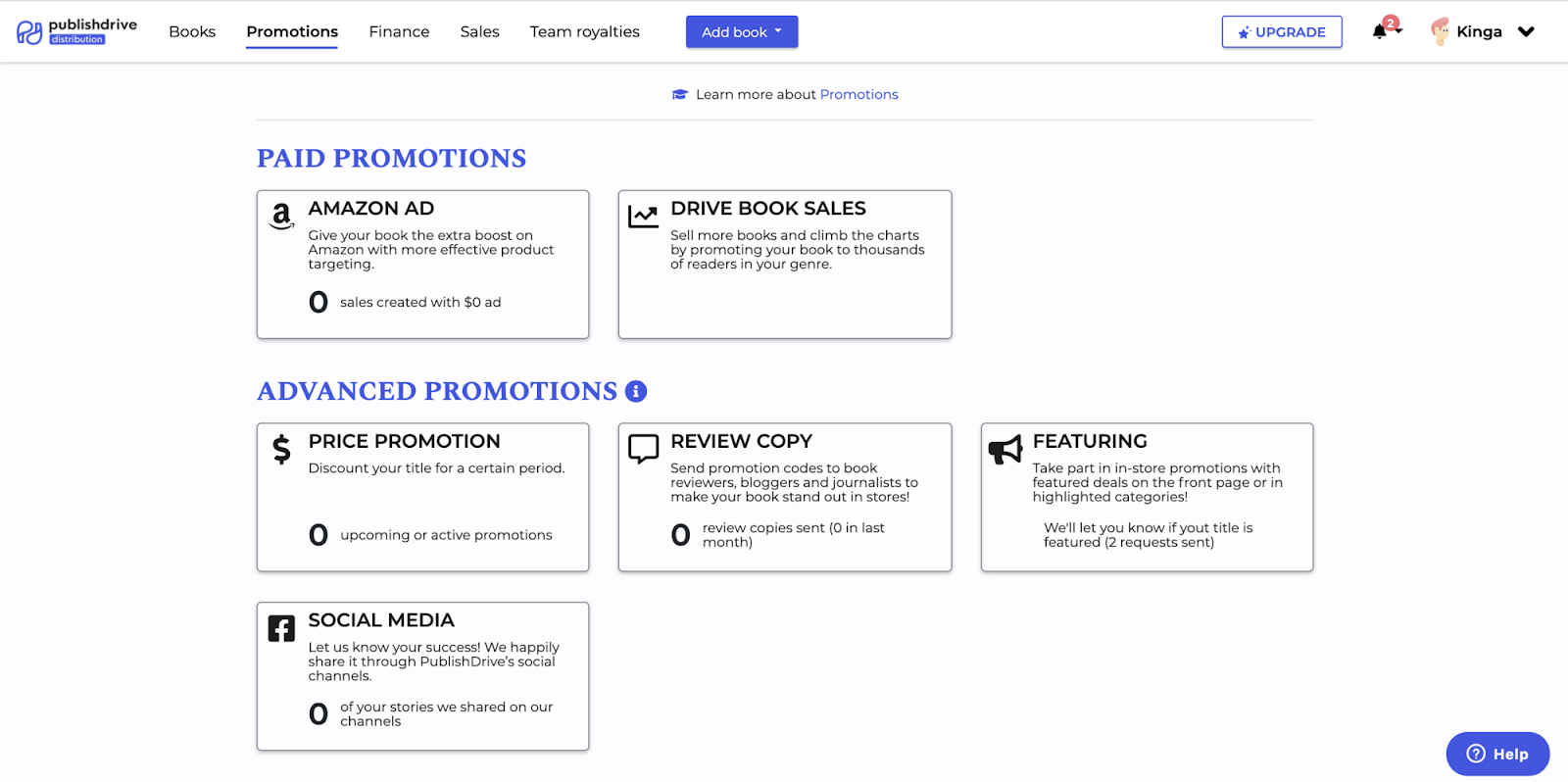Viewport: 1568px width, 782px height.
Task: Click 'Sell more books and climb' description
Action: click(798, 250)
